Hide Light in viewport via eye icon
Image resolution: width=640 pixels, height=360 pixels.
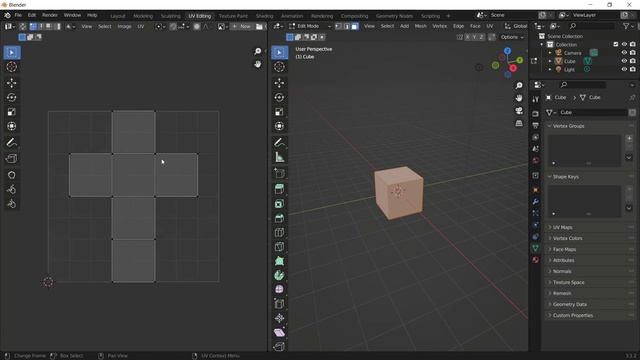(624, 69)
